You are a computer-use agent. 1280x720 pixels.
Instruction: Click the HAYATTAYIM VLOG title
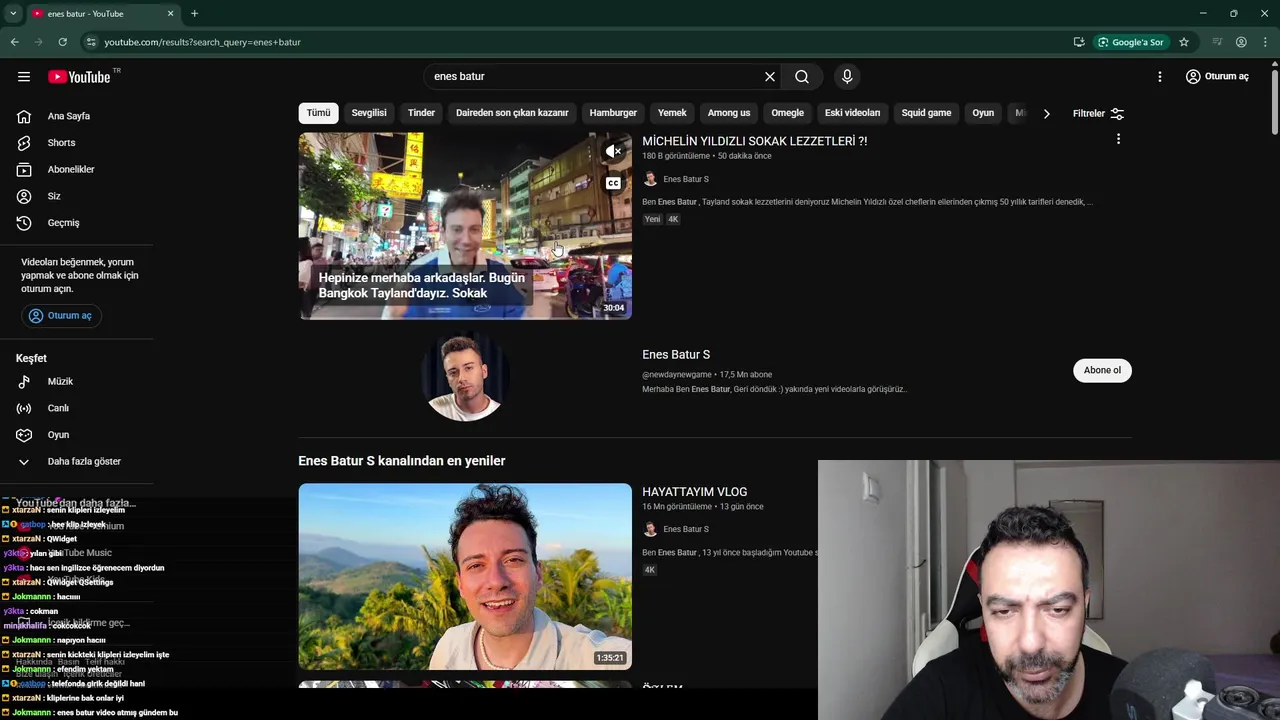pyautogui.click(x=695, y=492)
